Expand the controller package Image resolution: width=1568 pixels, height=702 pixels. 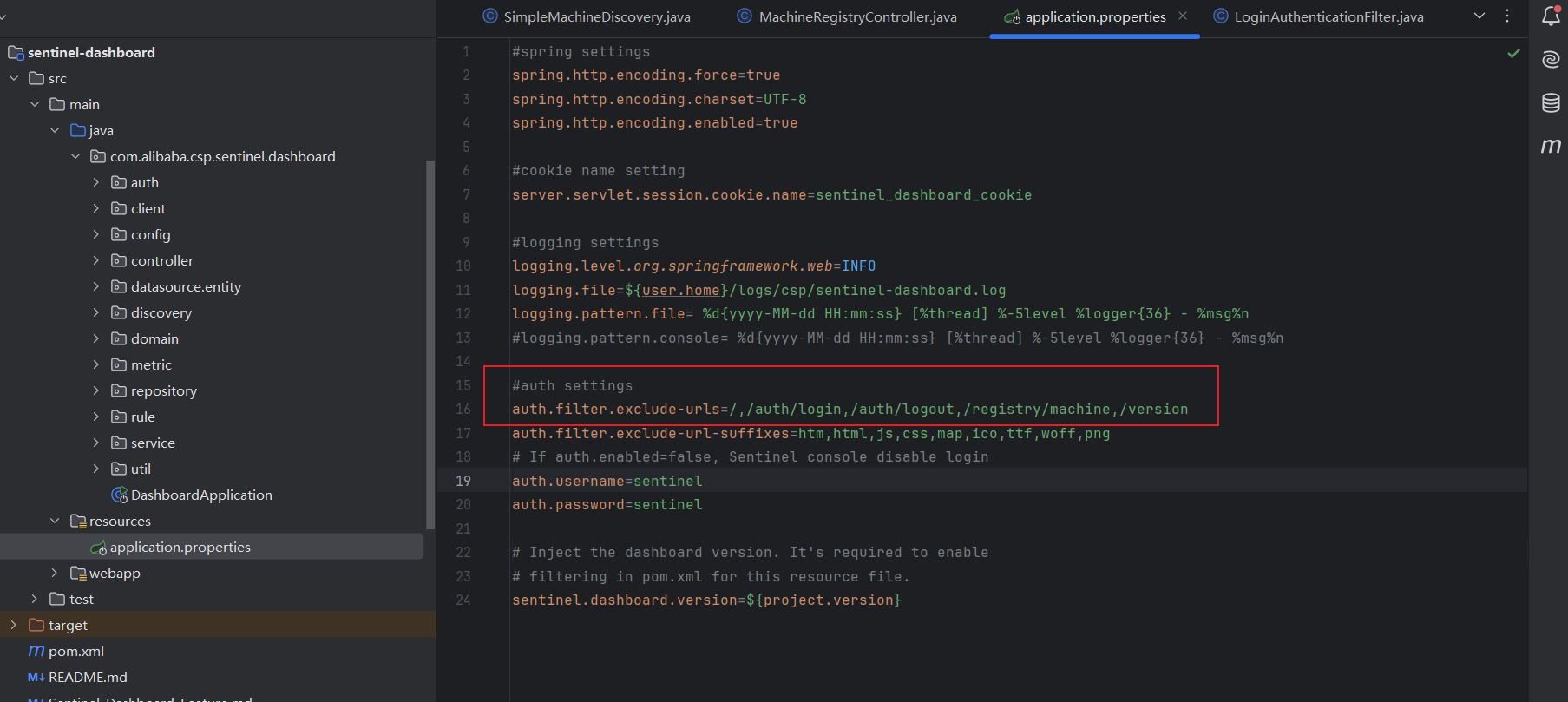click(95, 260)
